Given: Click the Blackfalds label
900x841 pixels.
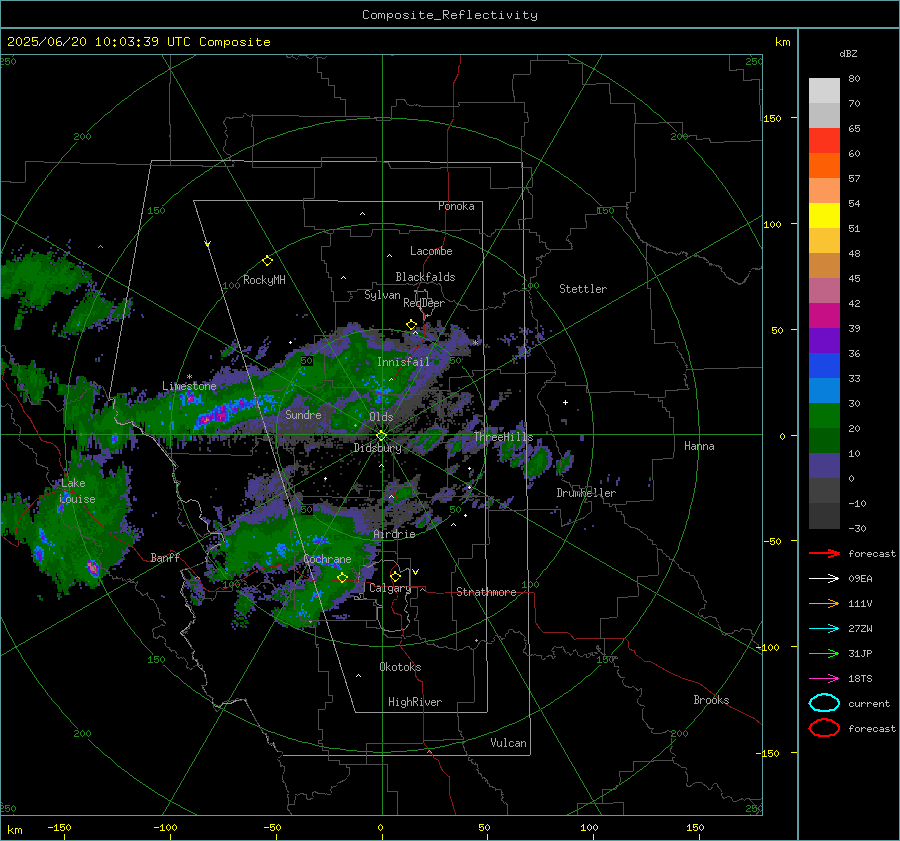Looking at the screenshot, I should [425, 277].
